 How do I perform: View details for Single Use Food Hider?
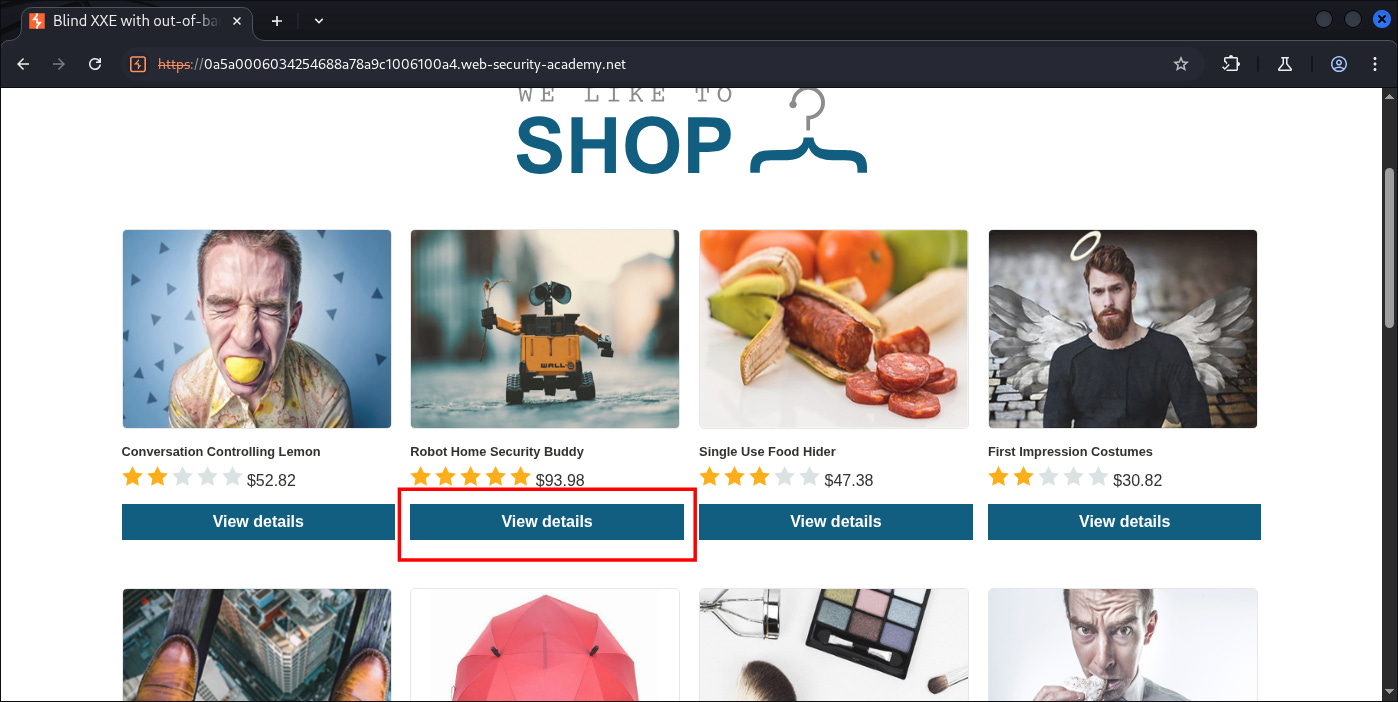836,522
